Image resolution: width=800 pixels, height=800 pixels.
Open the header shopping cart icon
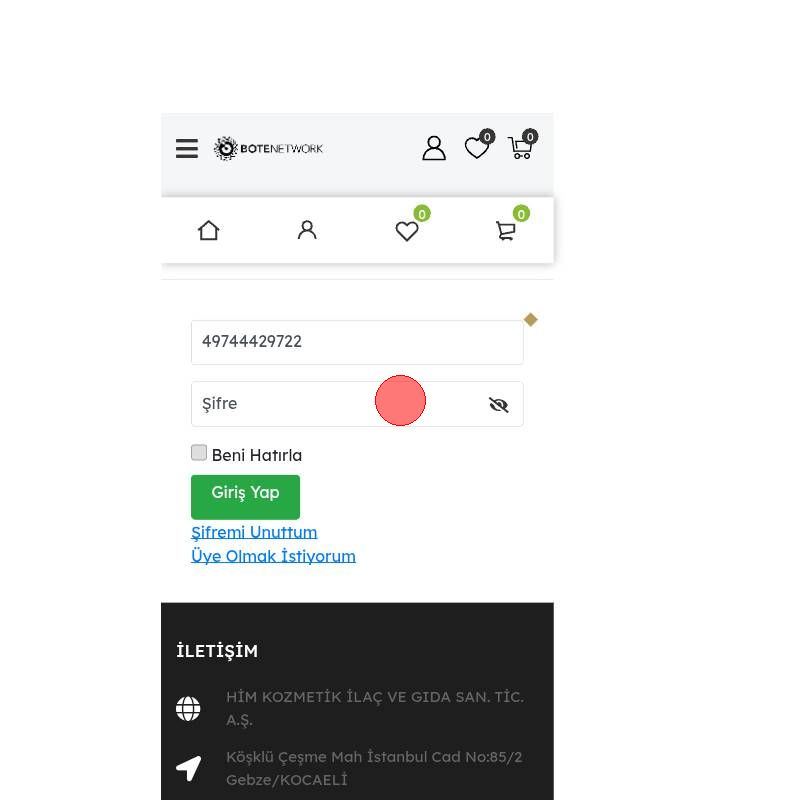coord(522,145)
